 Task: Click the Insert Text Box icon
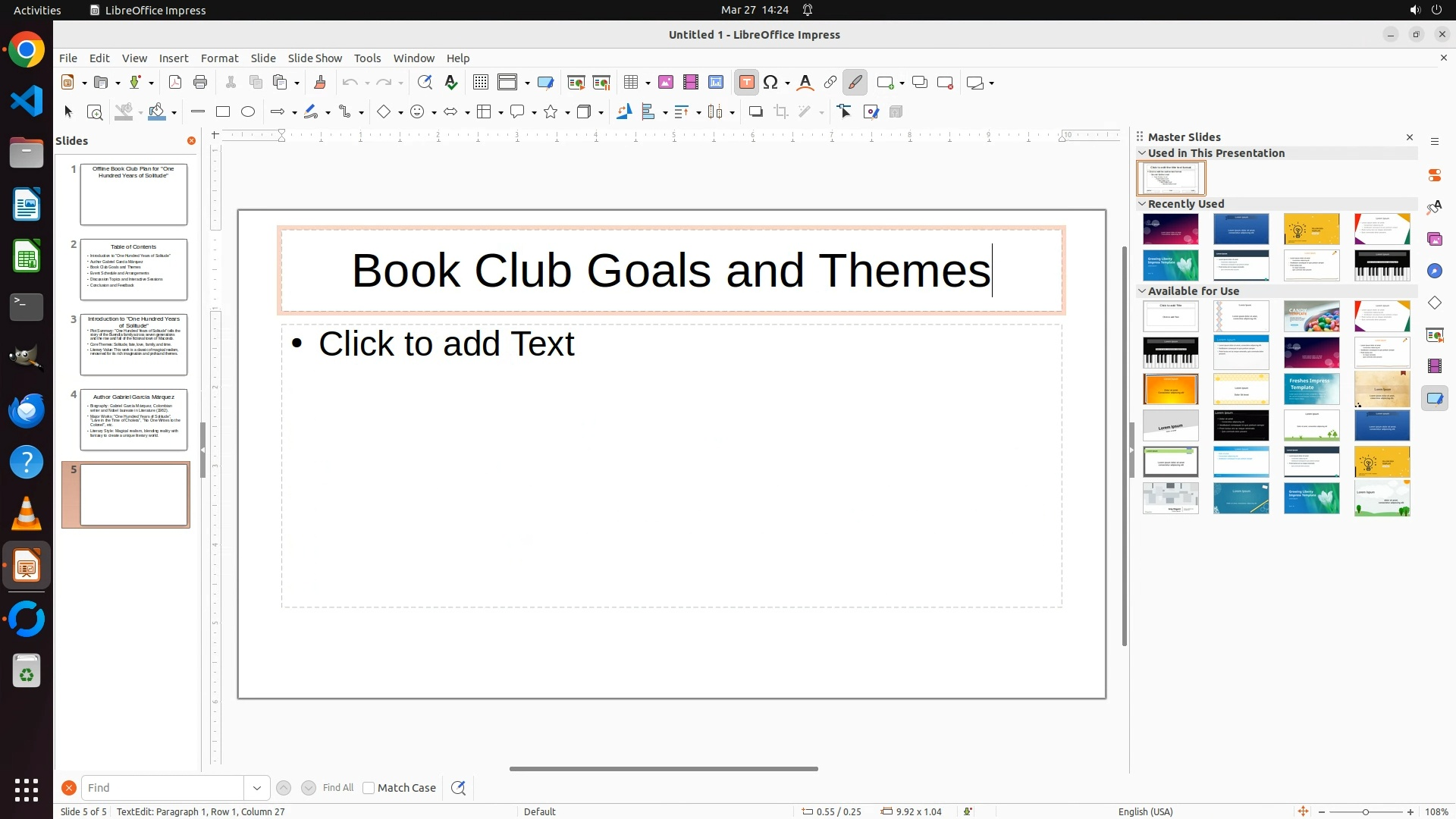coord(746,83)
